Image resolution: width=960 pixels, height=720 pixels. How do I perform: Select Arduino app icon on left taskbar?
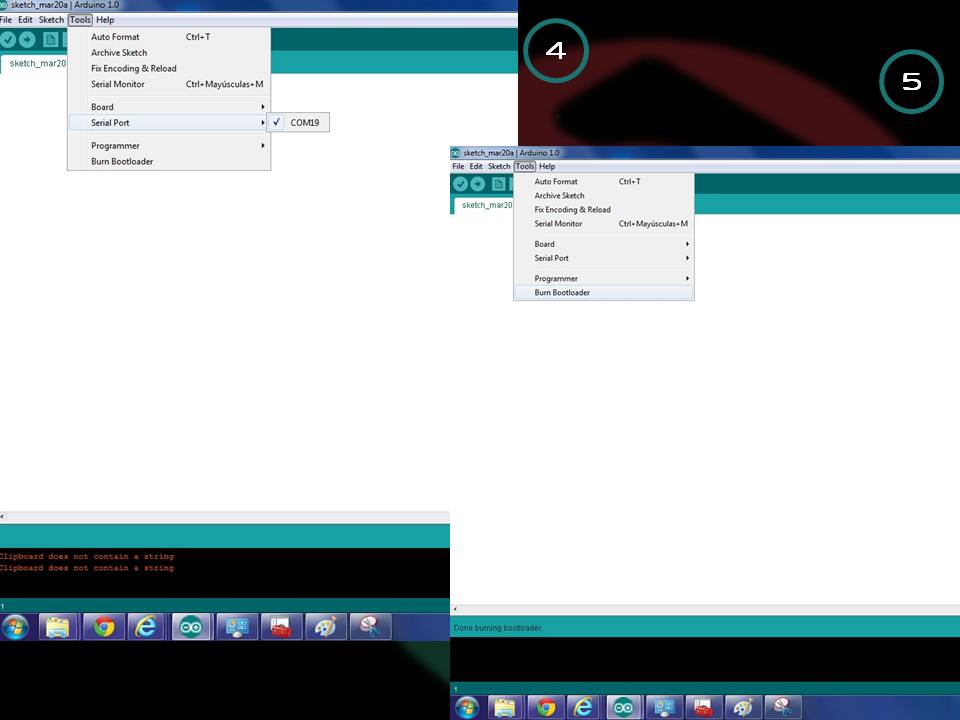tap(191, 627)
